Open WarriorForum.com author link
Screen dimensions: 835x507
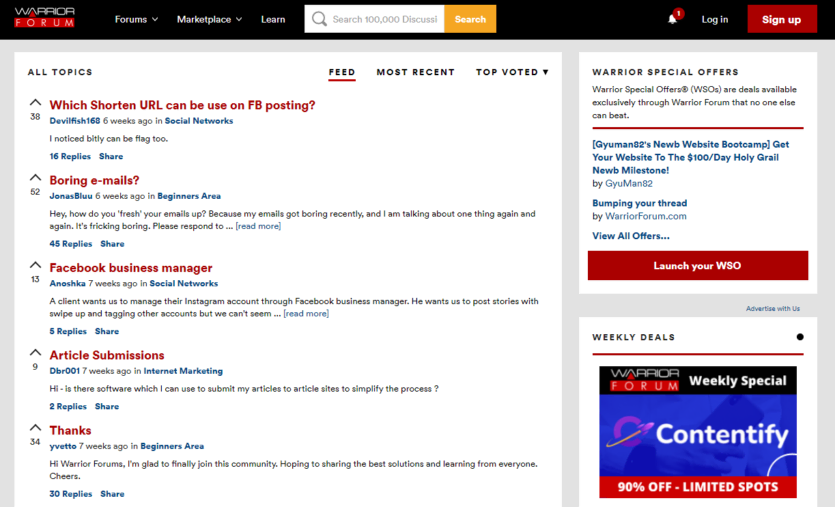point(646,216)
